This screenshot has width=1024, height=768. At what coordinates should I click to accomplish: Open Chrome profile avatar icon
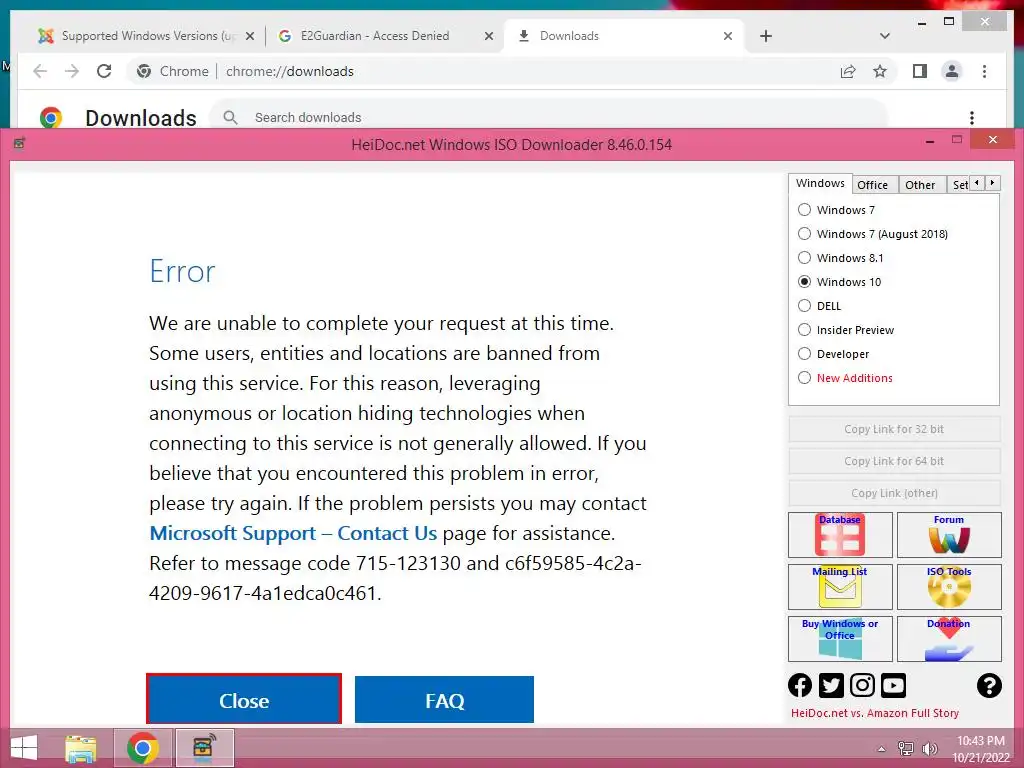(x=952, y=71)
